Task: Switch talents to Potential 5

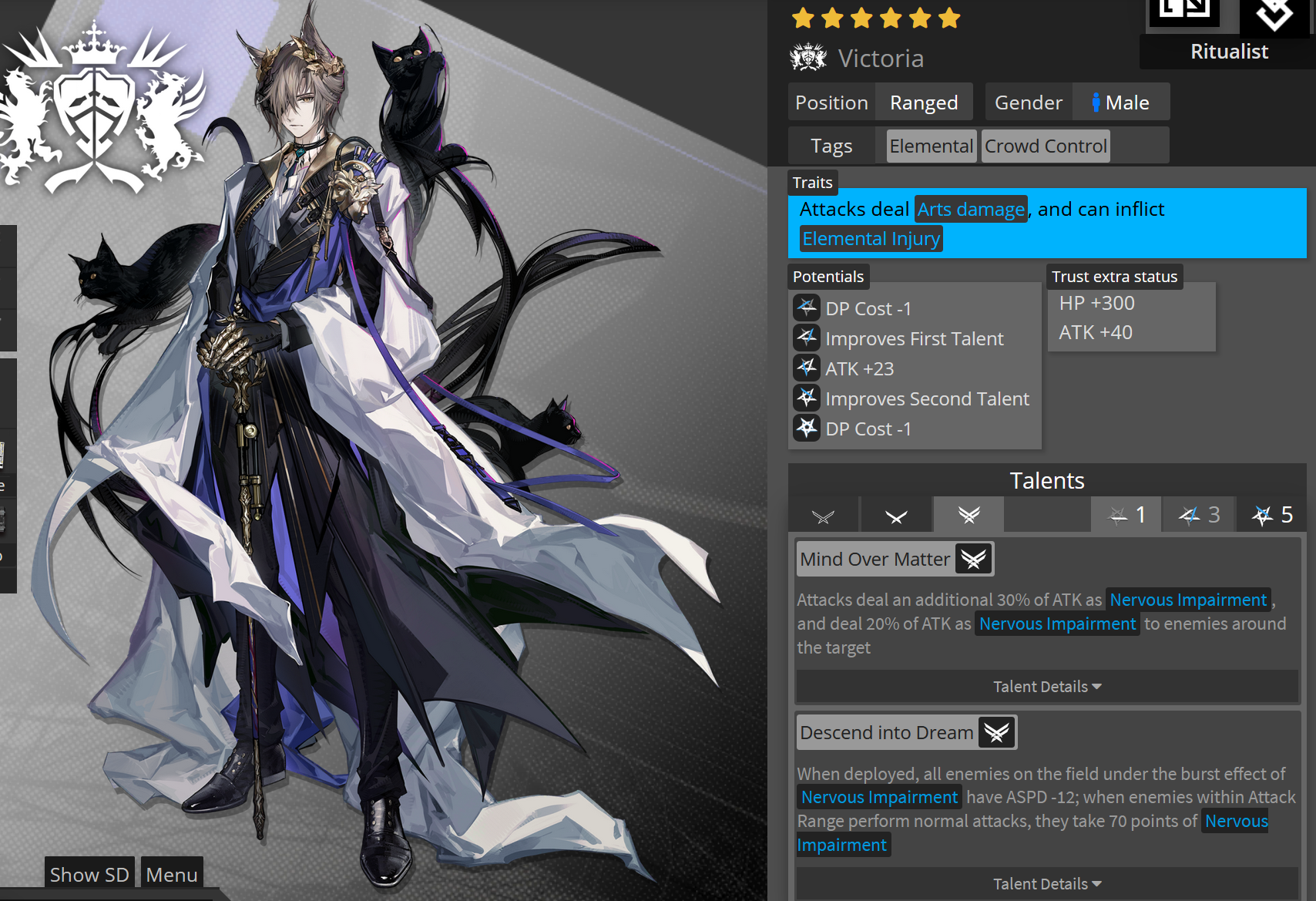Action: (x=1272, y=515)
